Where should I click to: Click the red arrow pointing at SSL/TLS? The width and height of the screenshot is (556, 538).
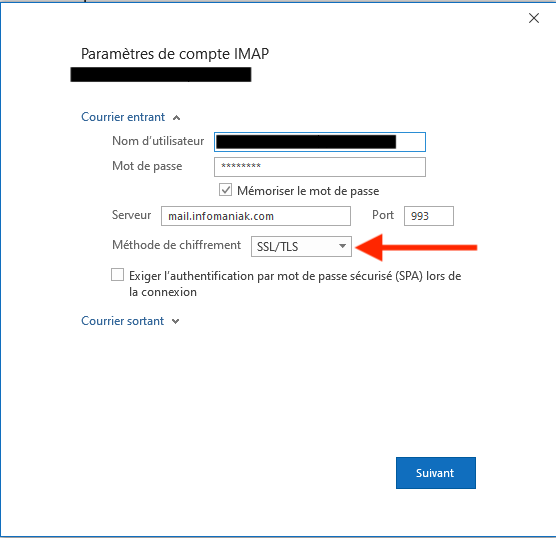coord(416,248)
